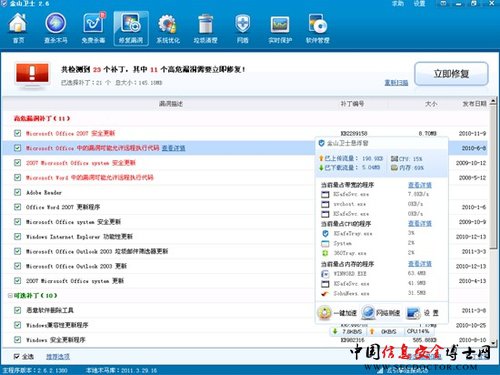
Task: Open 查看详情 for 当前最占内存的程序
Action: click(420, 264)
